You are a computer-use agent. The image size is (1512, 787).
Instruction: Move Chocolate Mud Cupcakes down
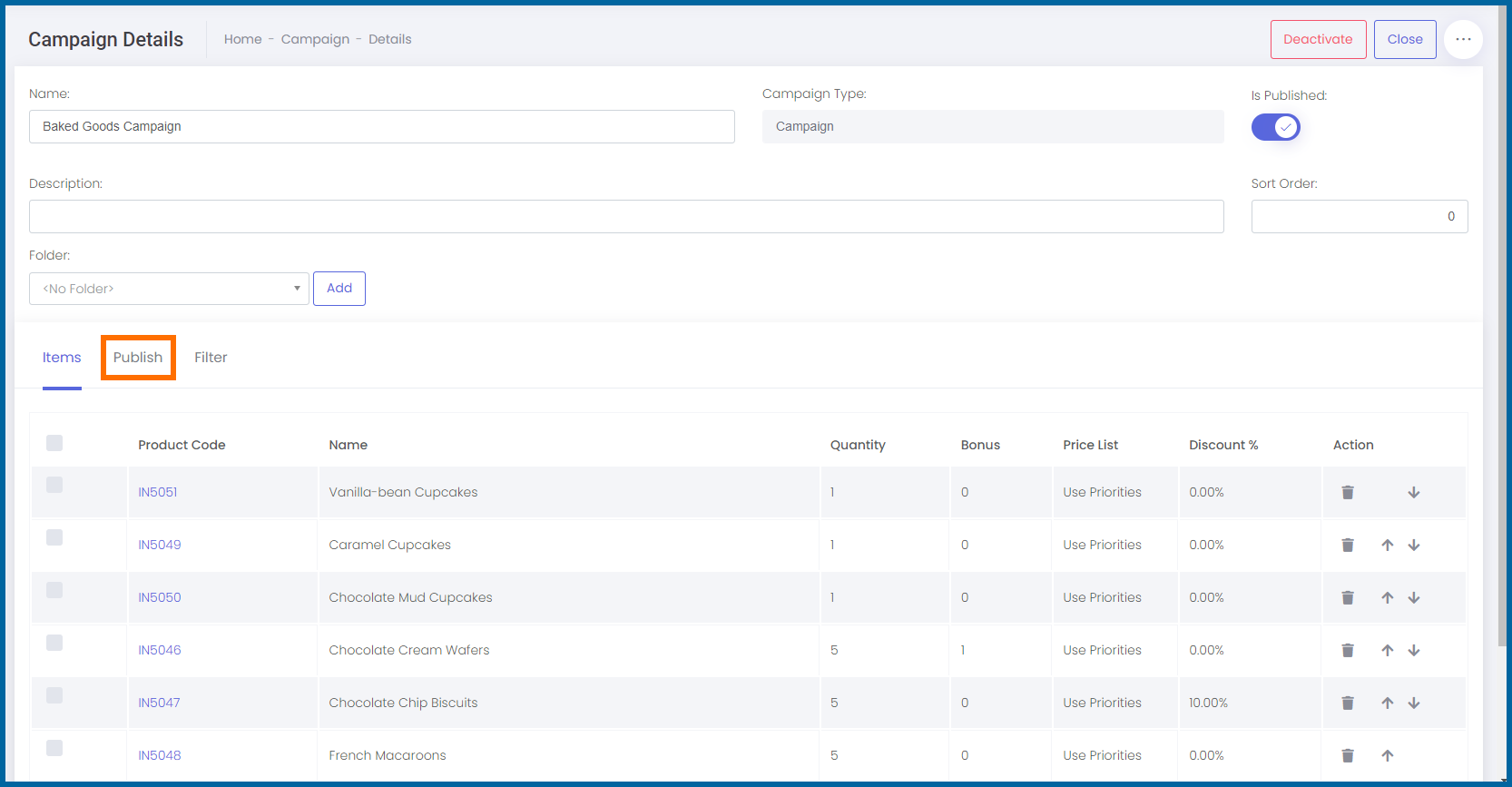click(x=1414, y=597)
